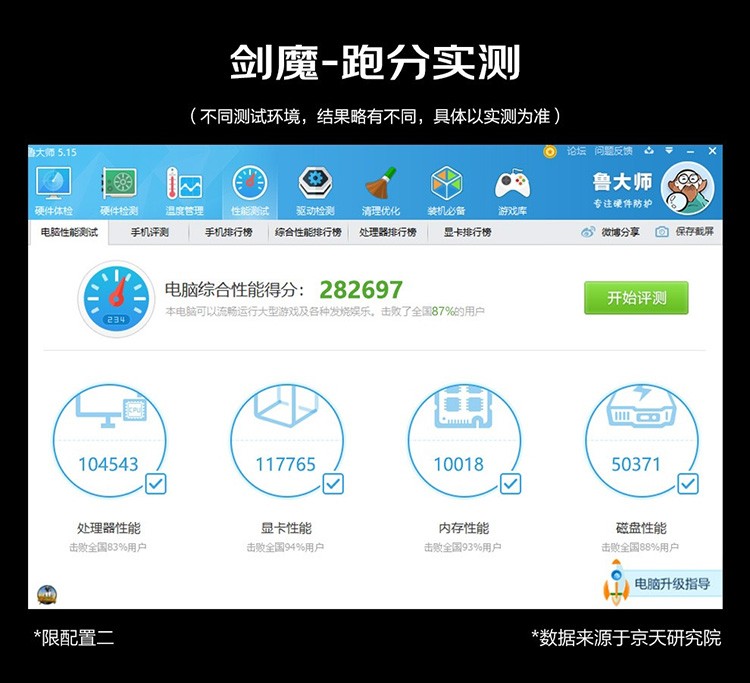Start the benchmark with 开始评测 button
This screenshot has width=750, height=683.
[x=636, y=298]
